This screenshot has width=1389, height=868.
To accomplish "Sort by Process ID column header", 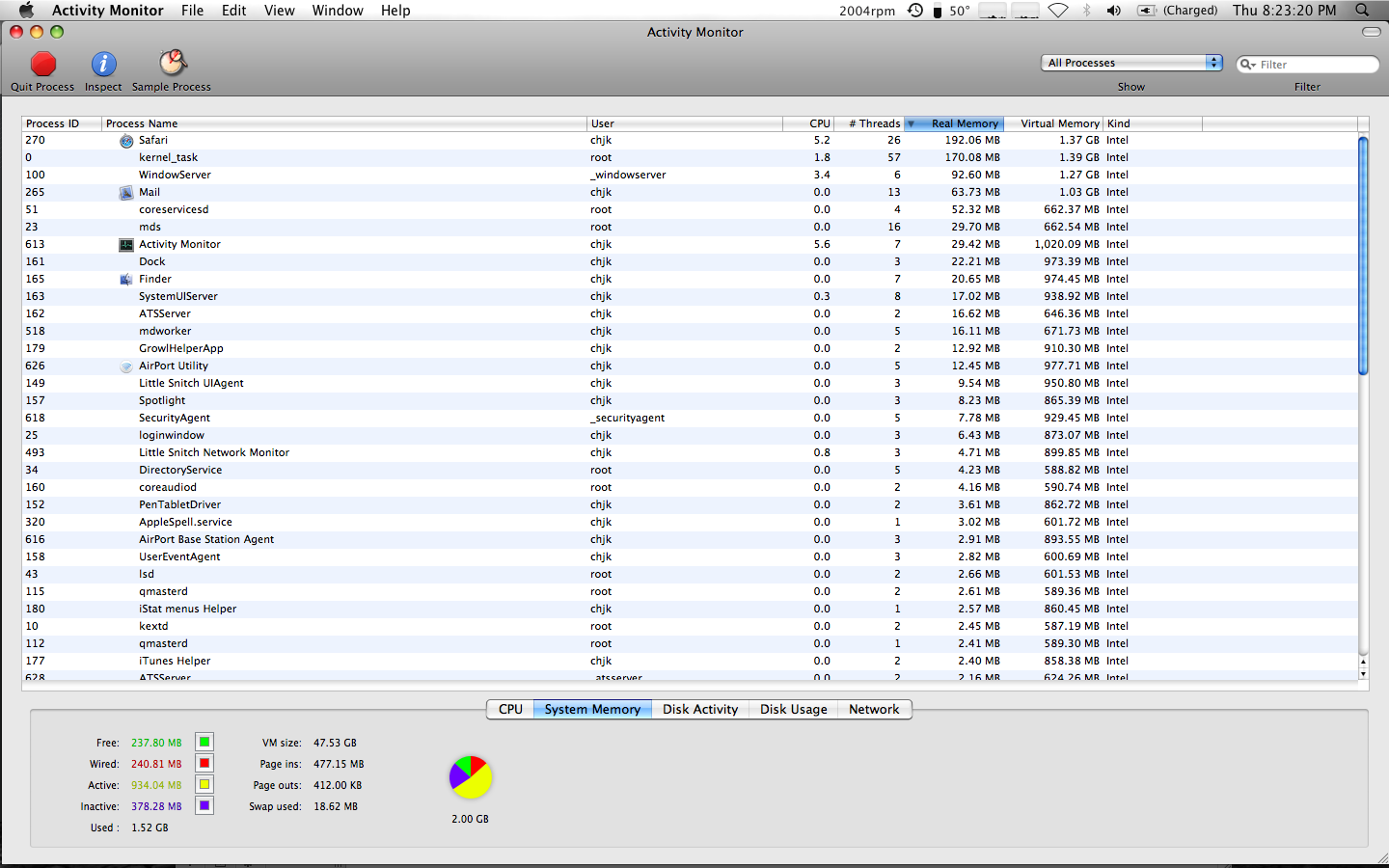I will pos(62,123).
